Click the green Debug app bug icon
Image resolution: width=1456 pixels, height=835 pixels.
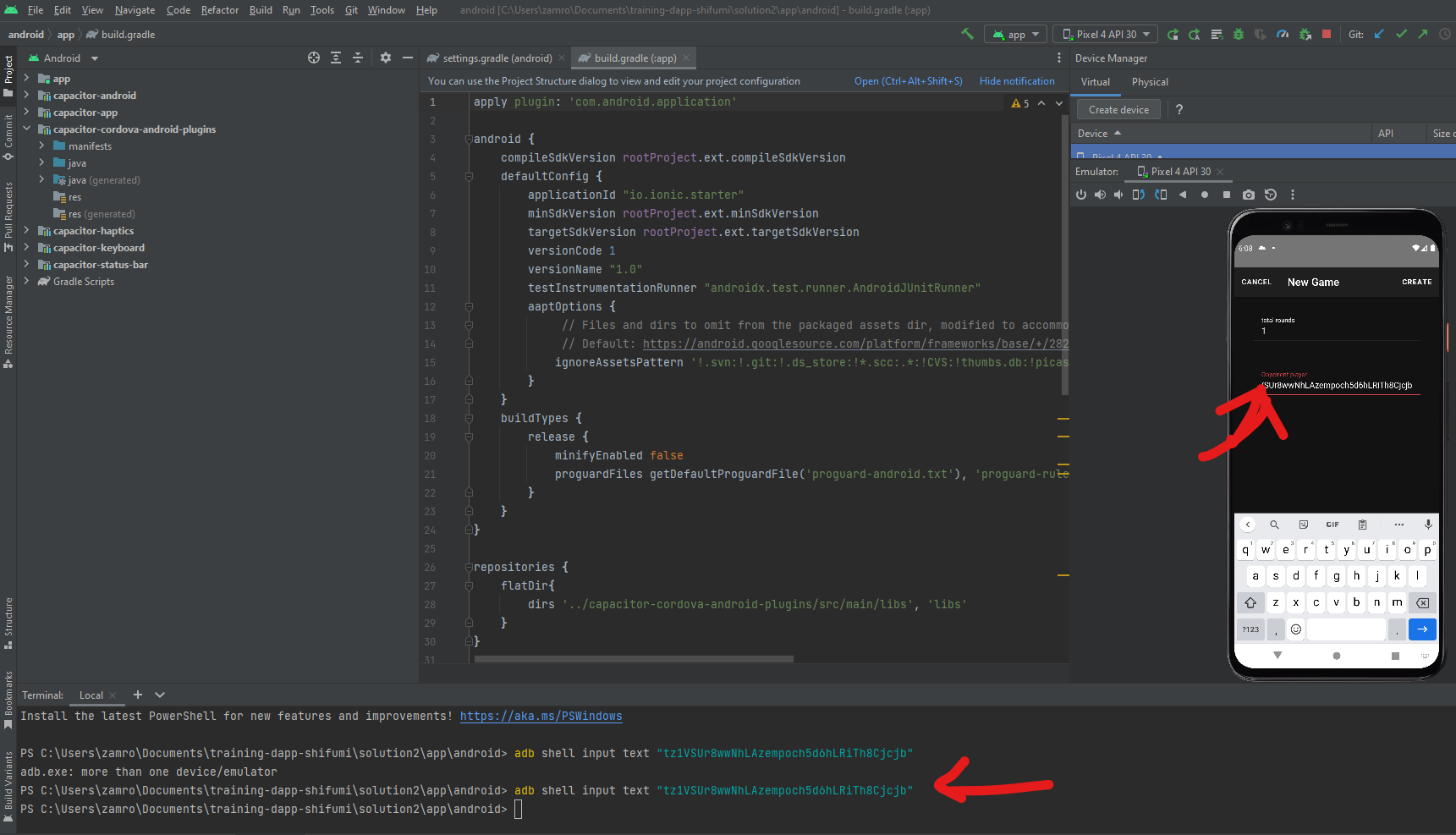[x=1239, y=35]
